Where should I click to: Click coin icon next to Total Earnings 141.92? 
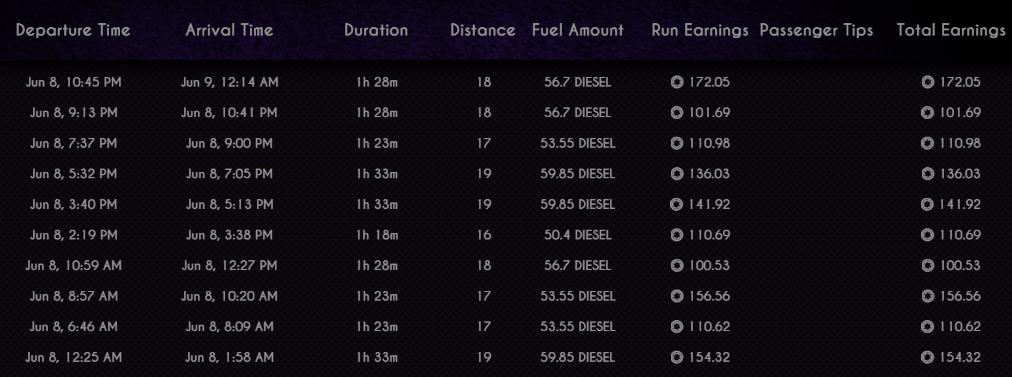(927, 204)
